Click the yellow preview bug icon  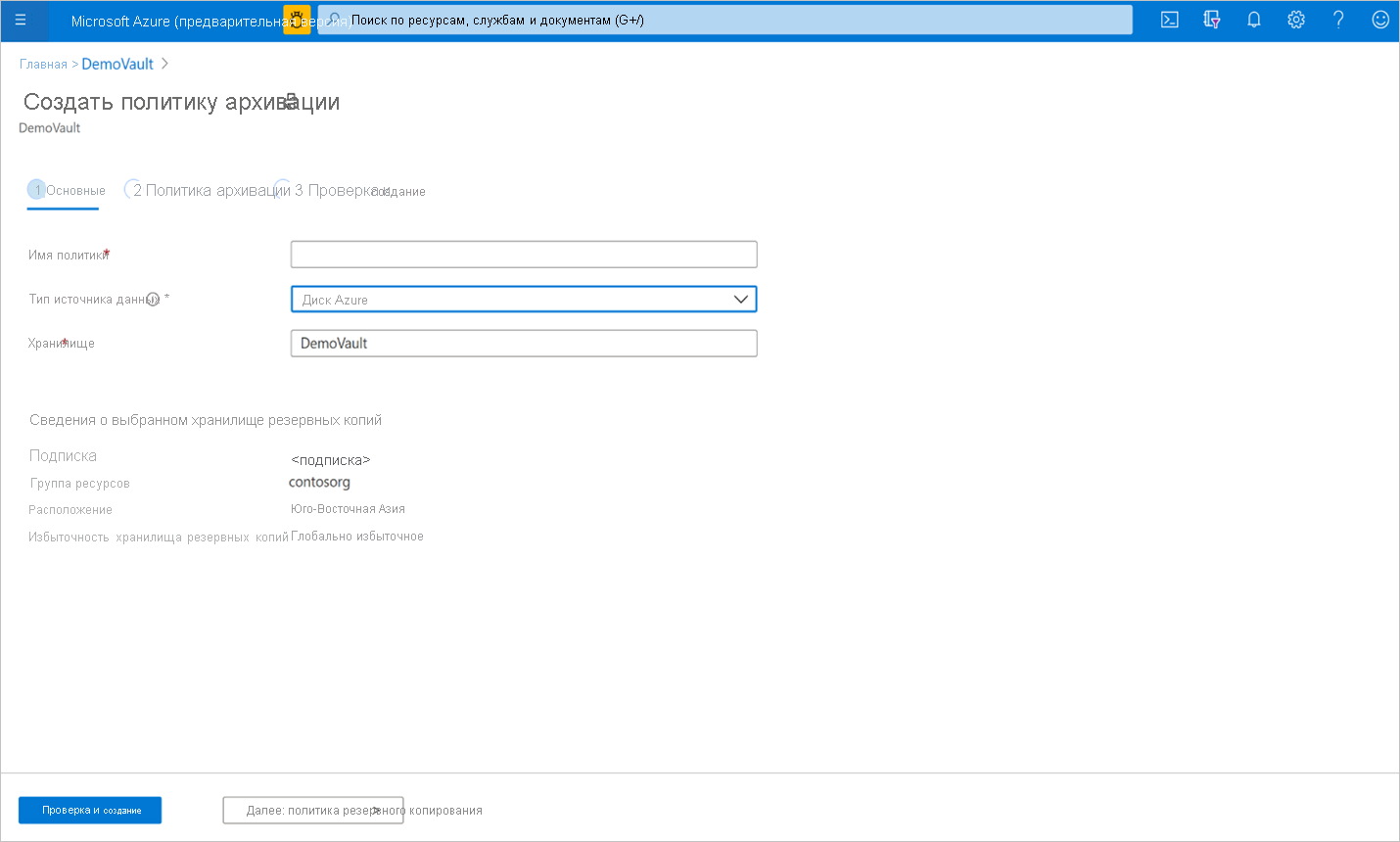pyautogui.click(x=297, y=20)
